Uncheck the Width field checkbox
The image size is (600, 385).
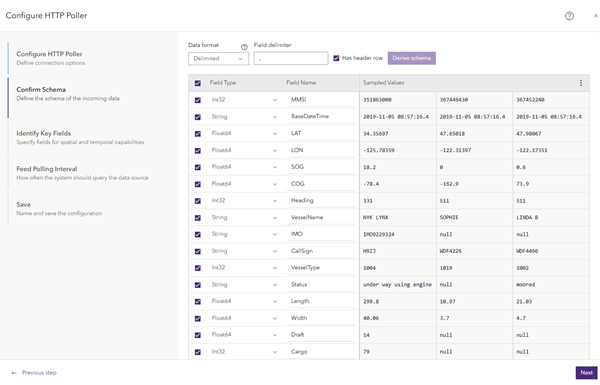[197, 318]
